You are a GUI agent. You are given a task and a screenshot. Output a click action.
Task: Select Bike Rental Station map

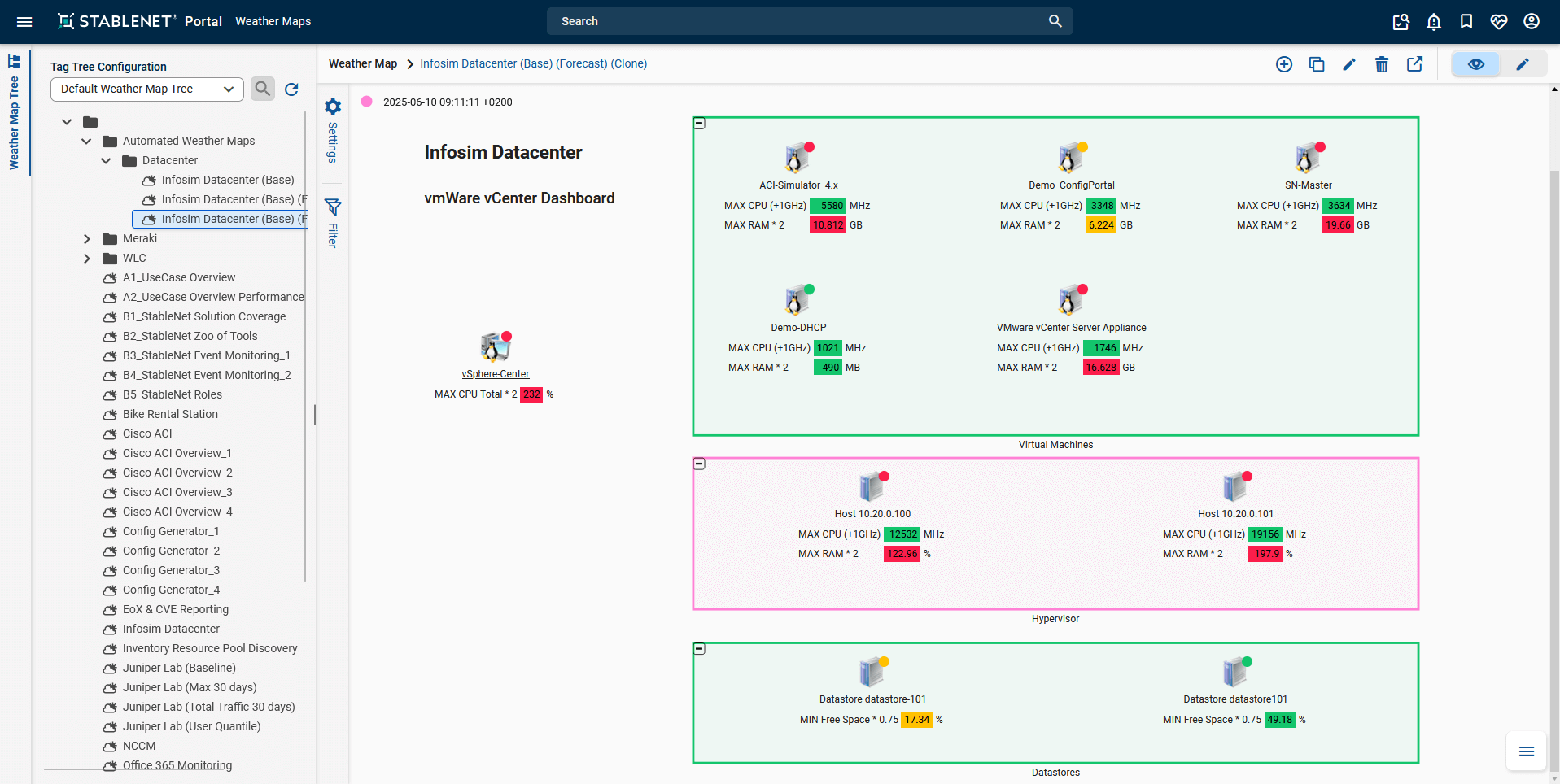coord(170,414)
